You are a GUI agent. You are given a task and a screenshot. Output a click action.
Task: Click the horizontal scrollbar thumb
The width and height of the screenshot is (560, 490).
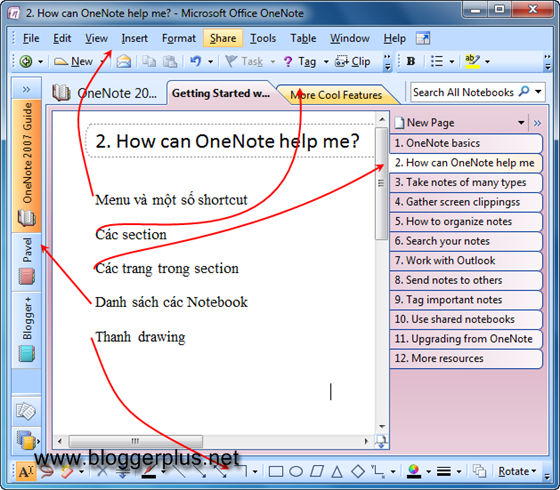(136, 441)
